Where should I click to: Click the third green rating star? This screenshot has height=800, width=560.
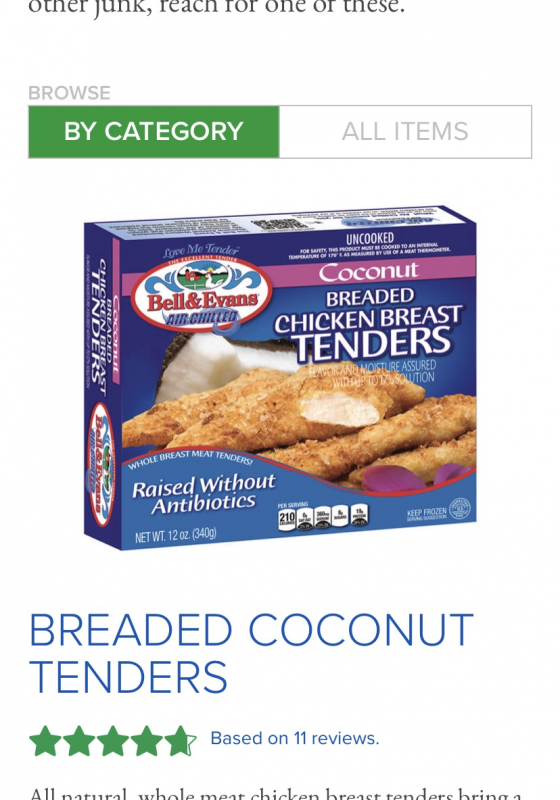click(113, 740)
